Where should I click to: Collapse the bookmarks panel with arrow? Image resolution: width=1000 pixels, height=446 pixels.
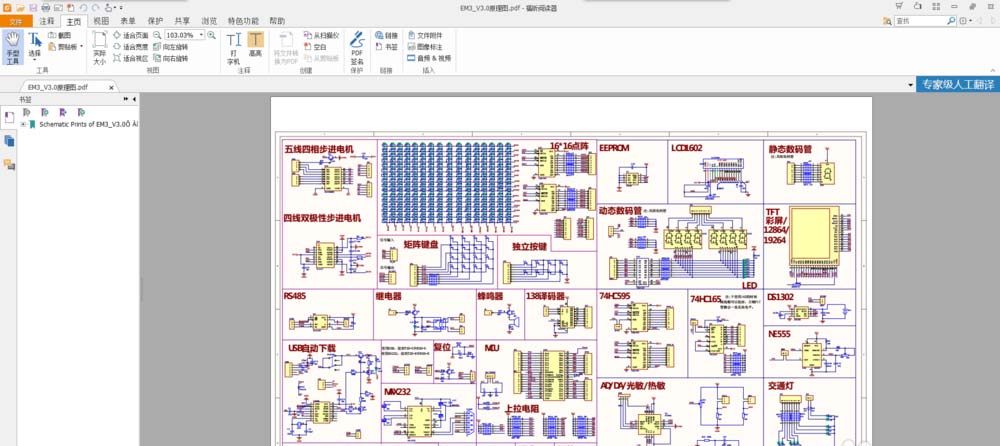(x=133, y=99)
